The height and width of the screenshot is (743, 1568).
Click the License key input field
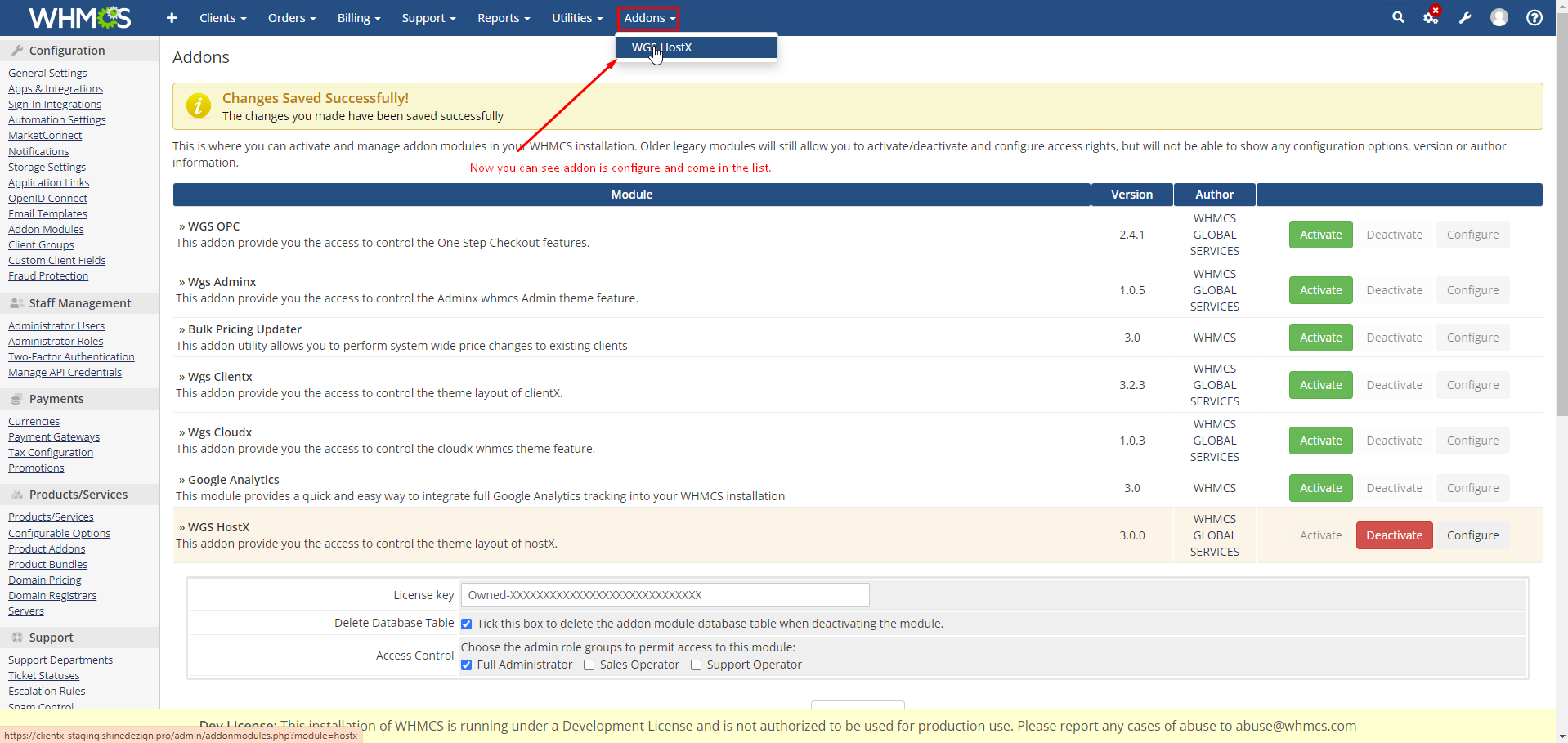coord(664,595)
